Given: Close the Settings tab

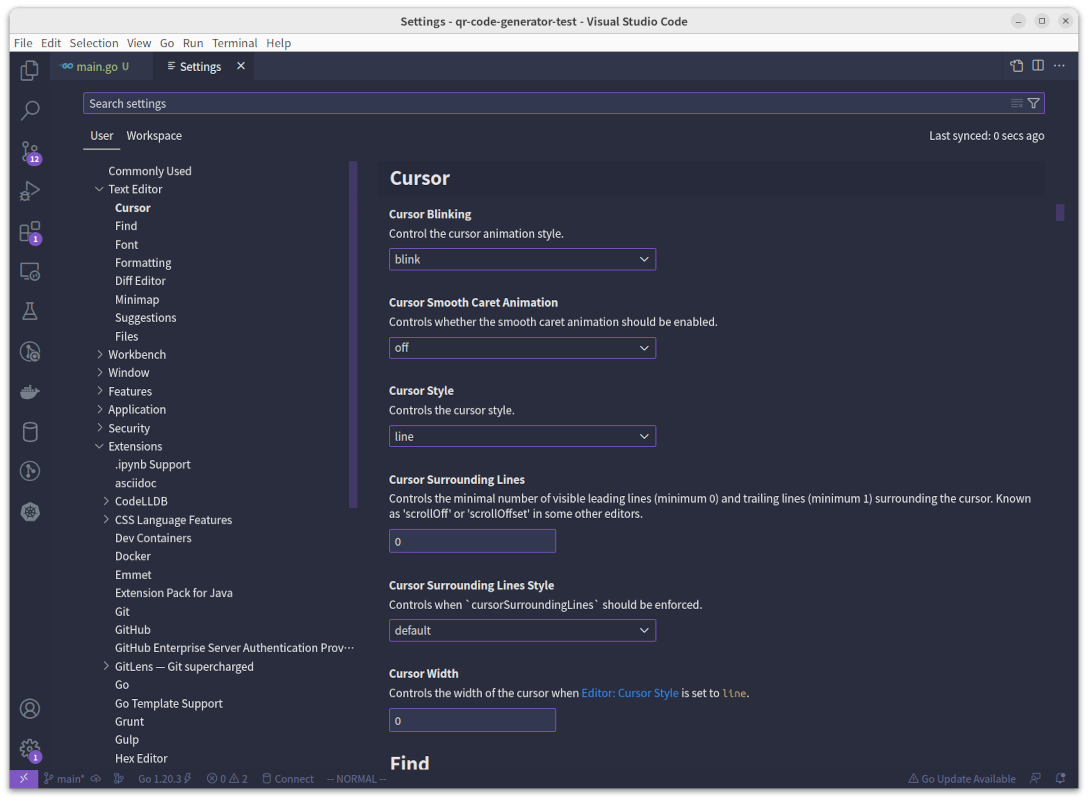Looking at the screenshot, I should (x=241, y=66).
